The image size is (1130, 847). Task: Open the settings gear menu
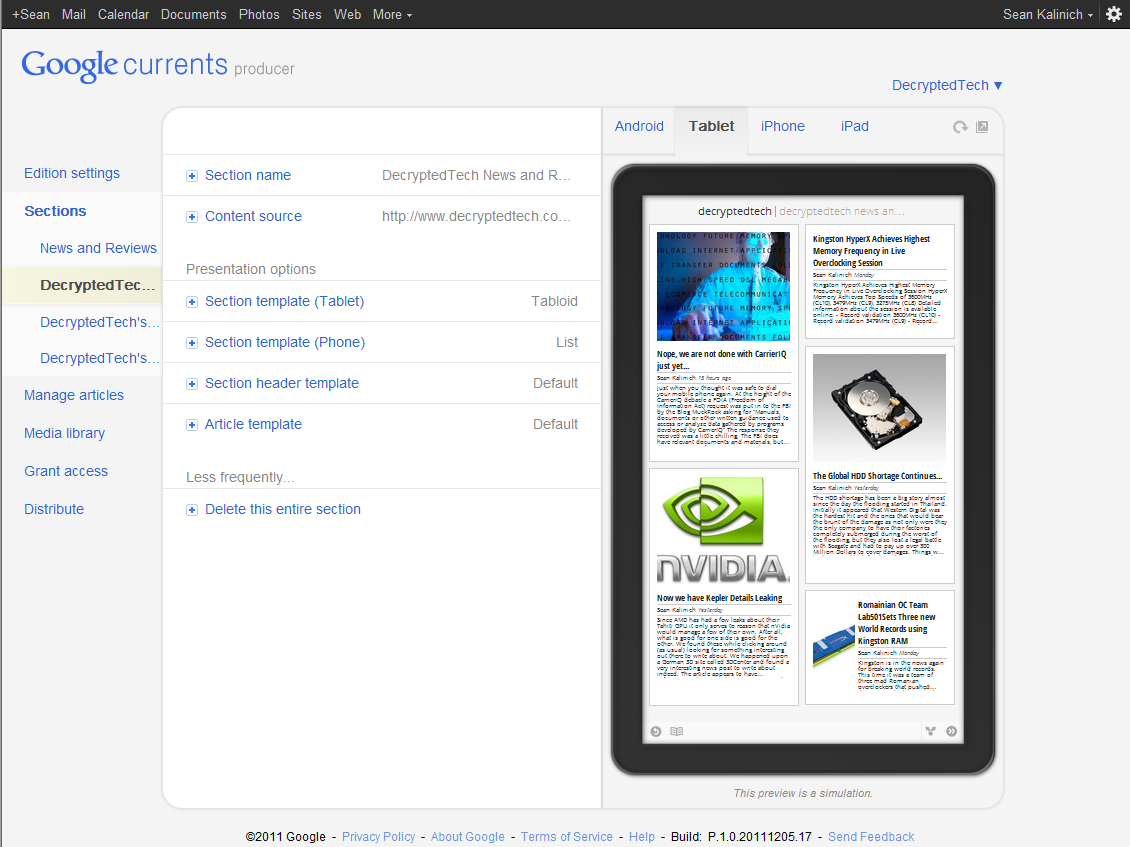click(x=1113, y=14)
